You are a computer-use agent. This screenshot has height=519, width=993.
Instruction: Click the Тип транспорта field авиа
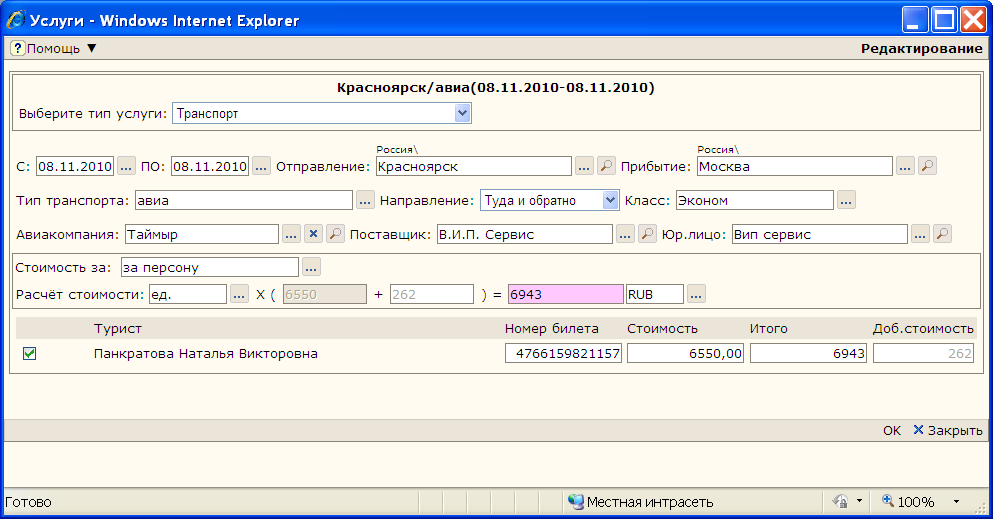pos(244,201)
